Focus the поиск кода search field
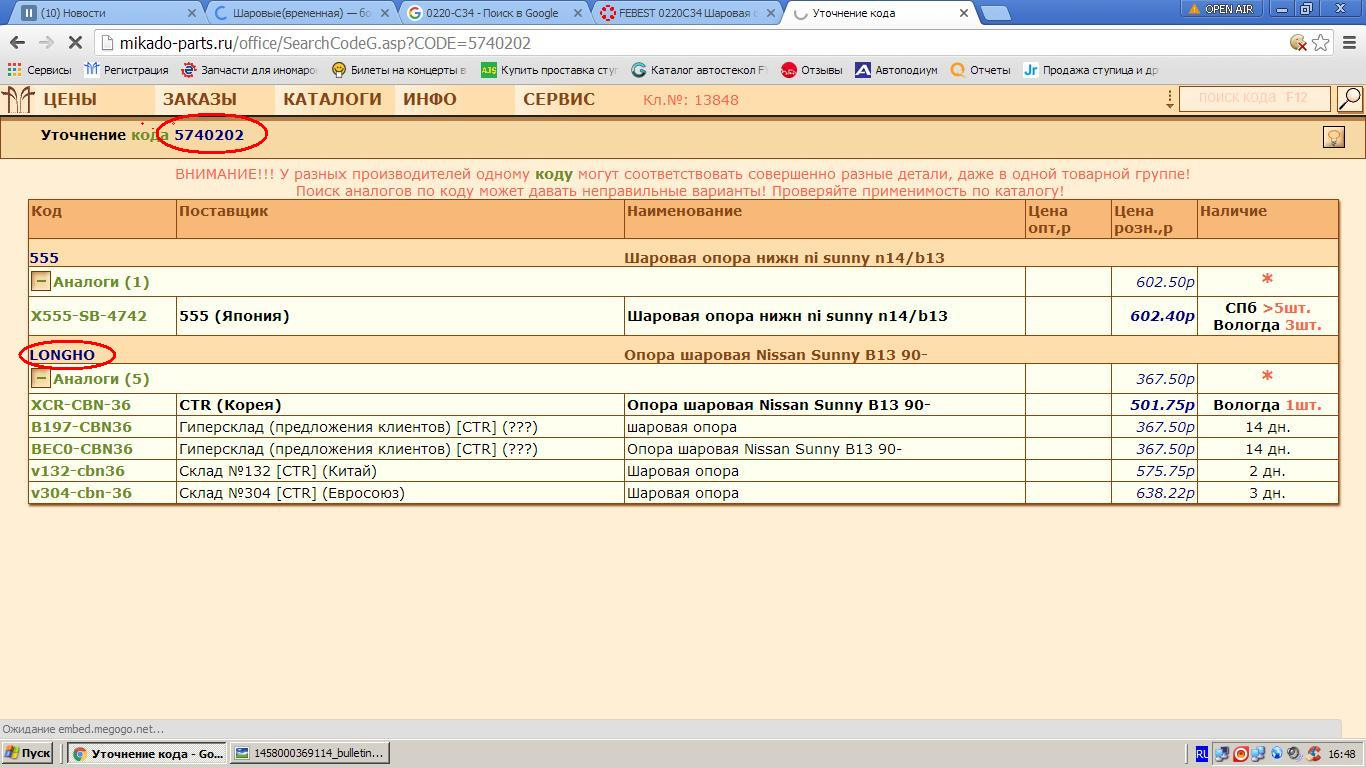 tap(1254, 98)
